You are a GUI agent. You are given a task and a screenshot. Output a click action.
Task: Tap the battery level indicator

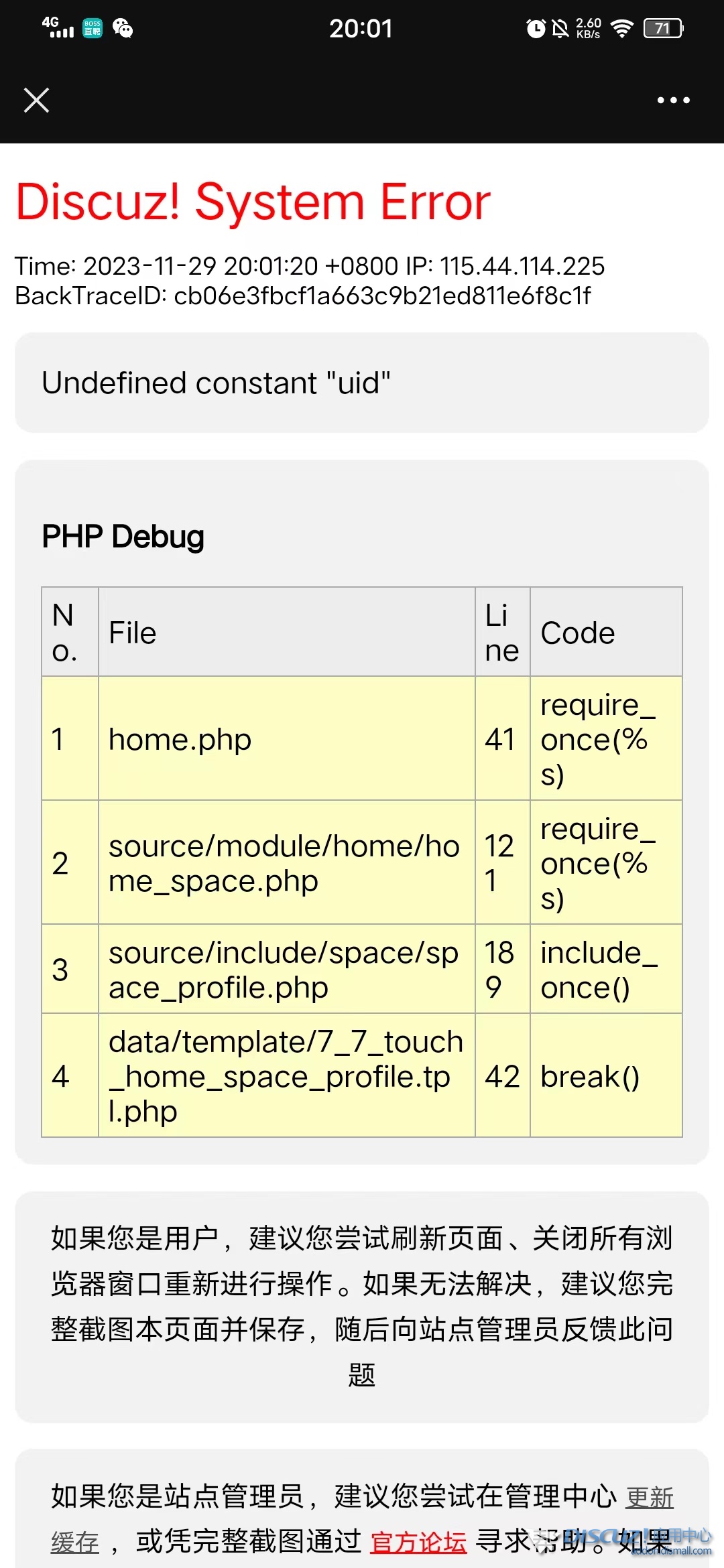click(x=663, y=28)
